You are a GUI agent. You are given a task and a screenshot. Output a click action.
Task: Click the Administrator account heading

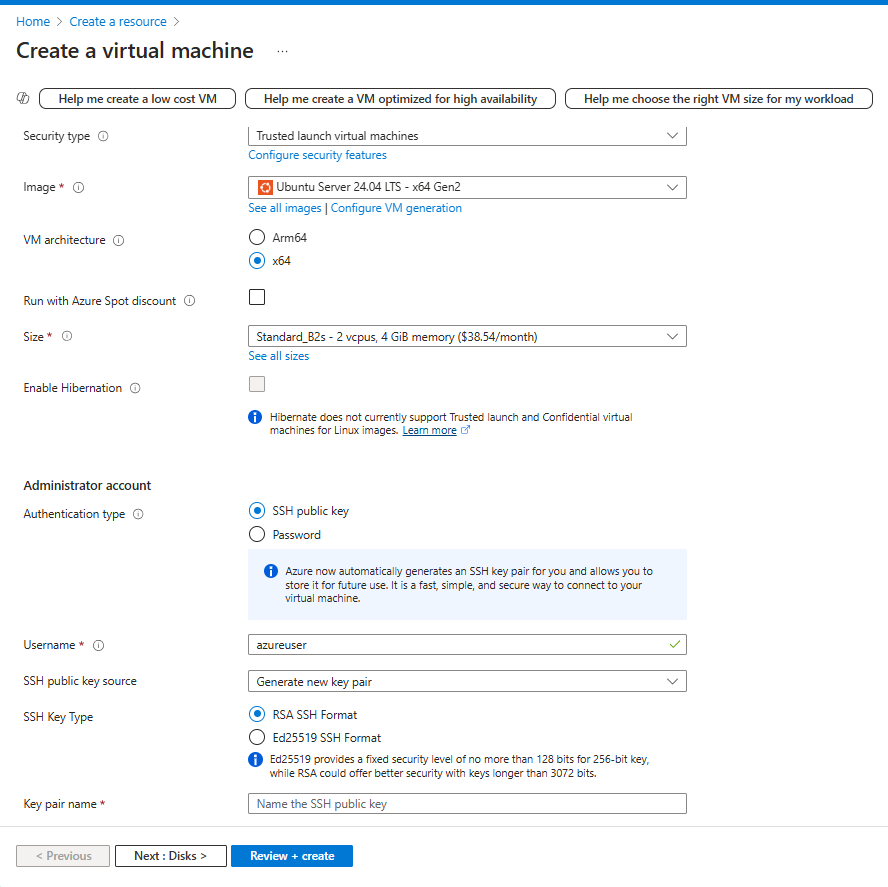(x=87, y=485)
